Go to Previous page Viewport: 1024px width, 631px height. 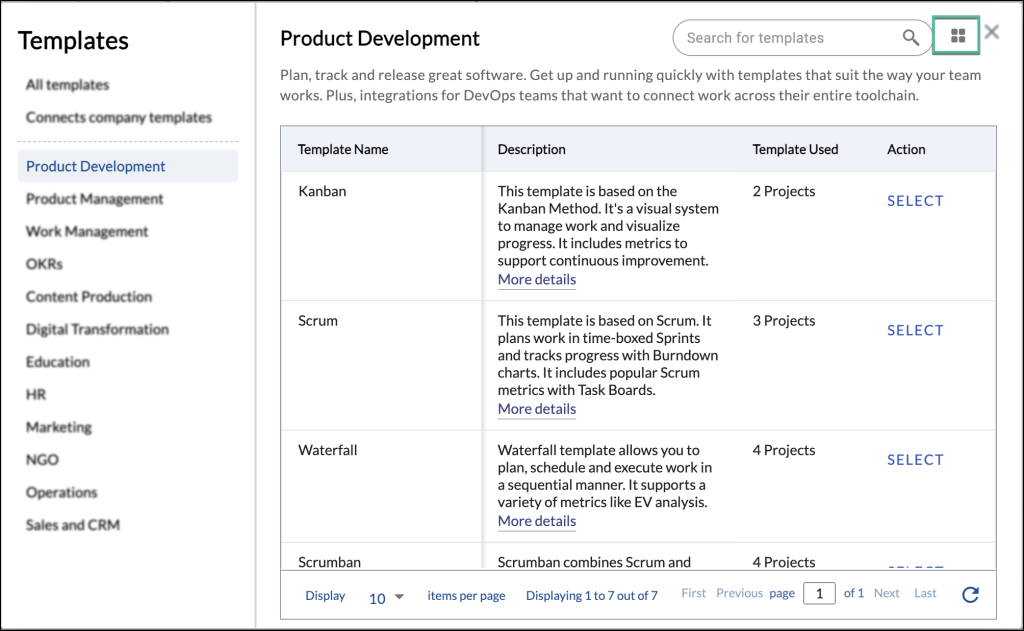[739, 593]
